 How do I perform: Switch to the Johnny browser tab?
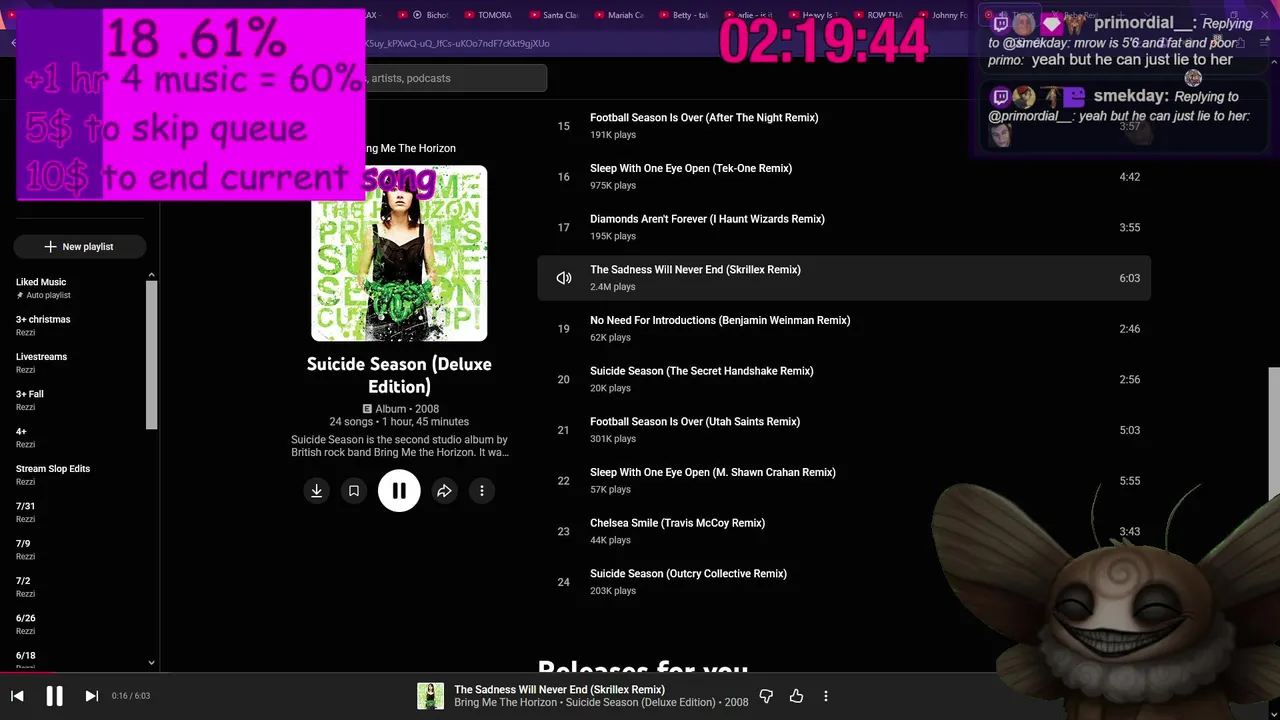(x=943, y=15)
